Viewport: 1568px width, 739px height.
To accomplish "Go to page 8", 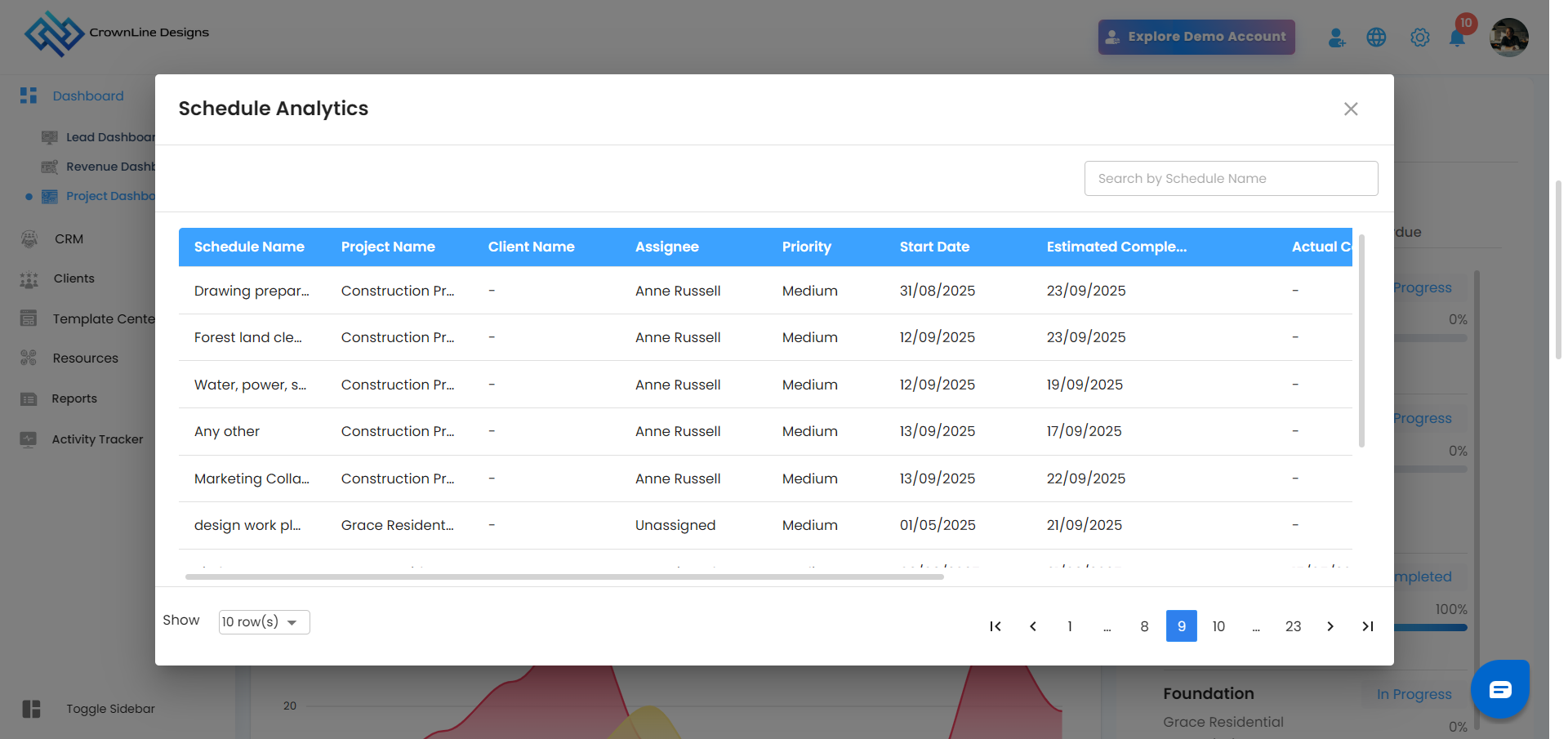I will (x=1144, y=626).
